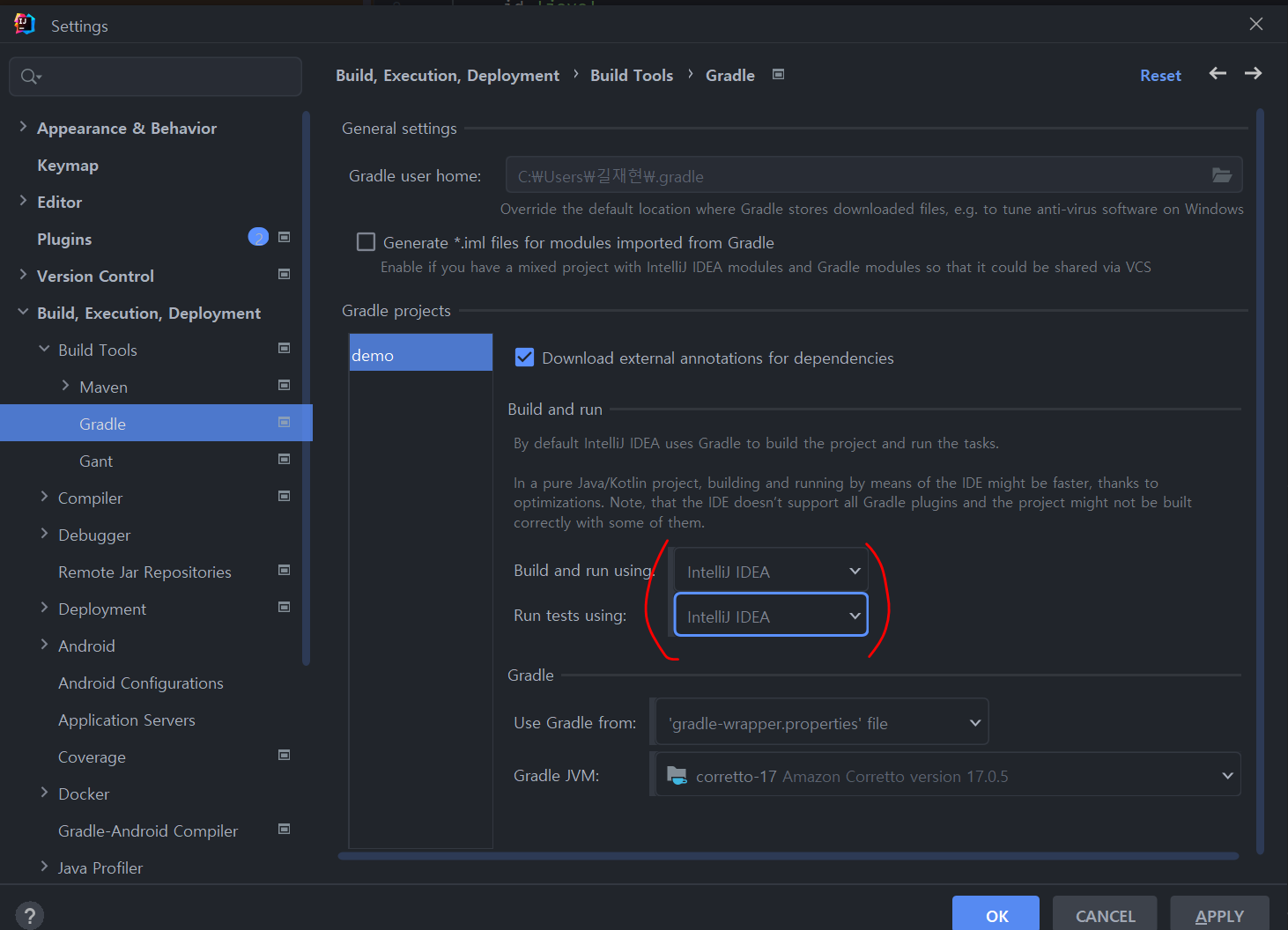Click project settings icon beside Build Tools
Screen dimensions: 1288x930
[x=284, y=348]
